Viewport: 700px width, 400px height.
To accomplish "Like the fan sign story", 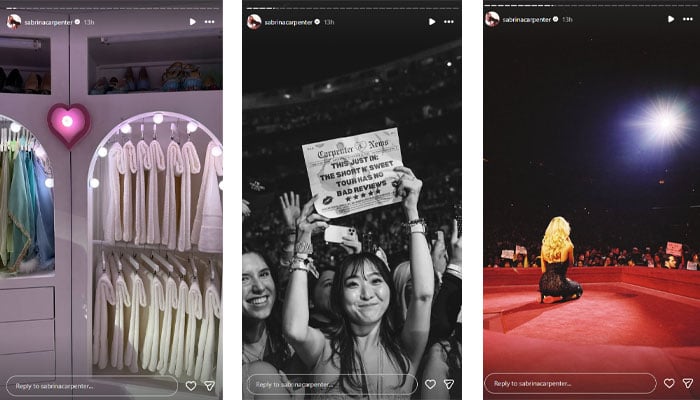I will [430, 384].
